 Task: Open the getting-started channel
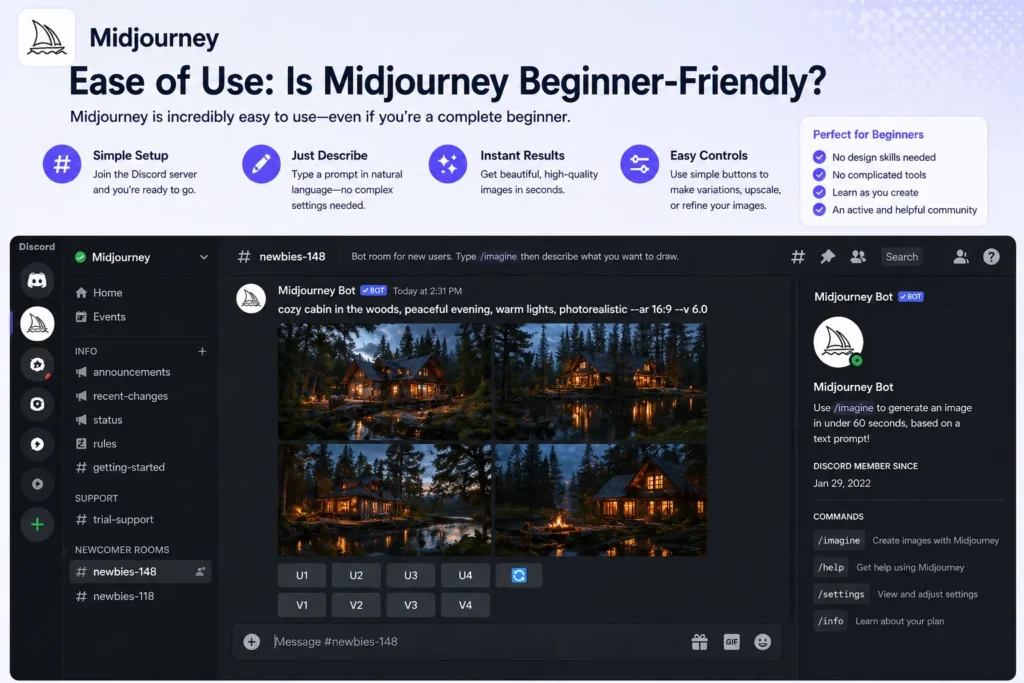(140, 468)
